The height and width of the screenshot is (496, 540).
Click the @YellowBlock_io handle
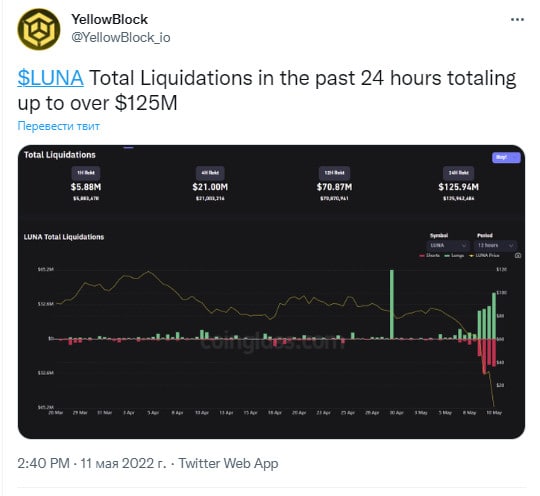tap(121, 38)
